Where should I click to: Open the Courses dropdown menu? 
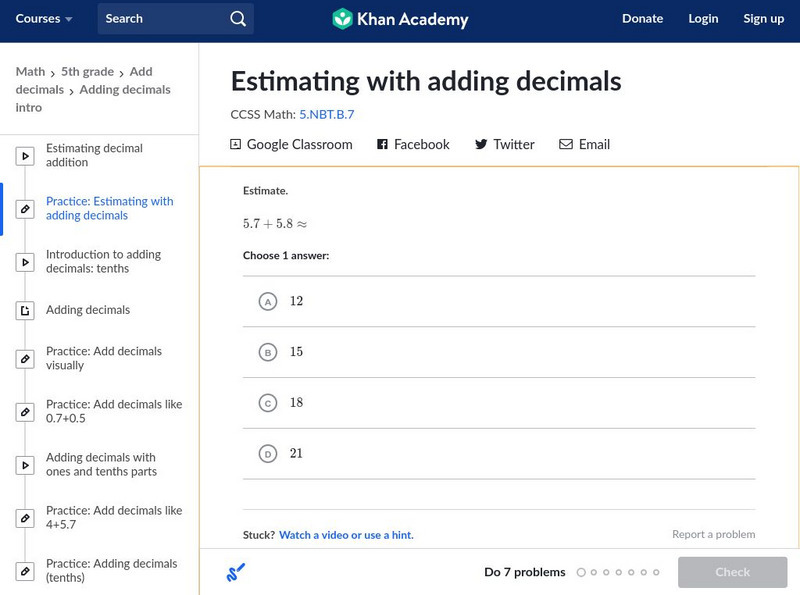(44, 19)
